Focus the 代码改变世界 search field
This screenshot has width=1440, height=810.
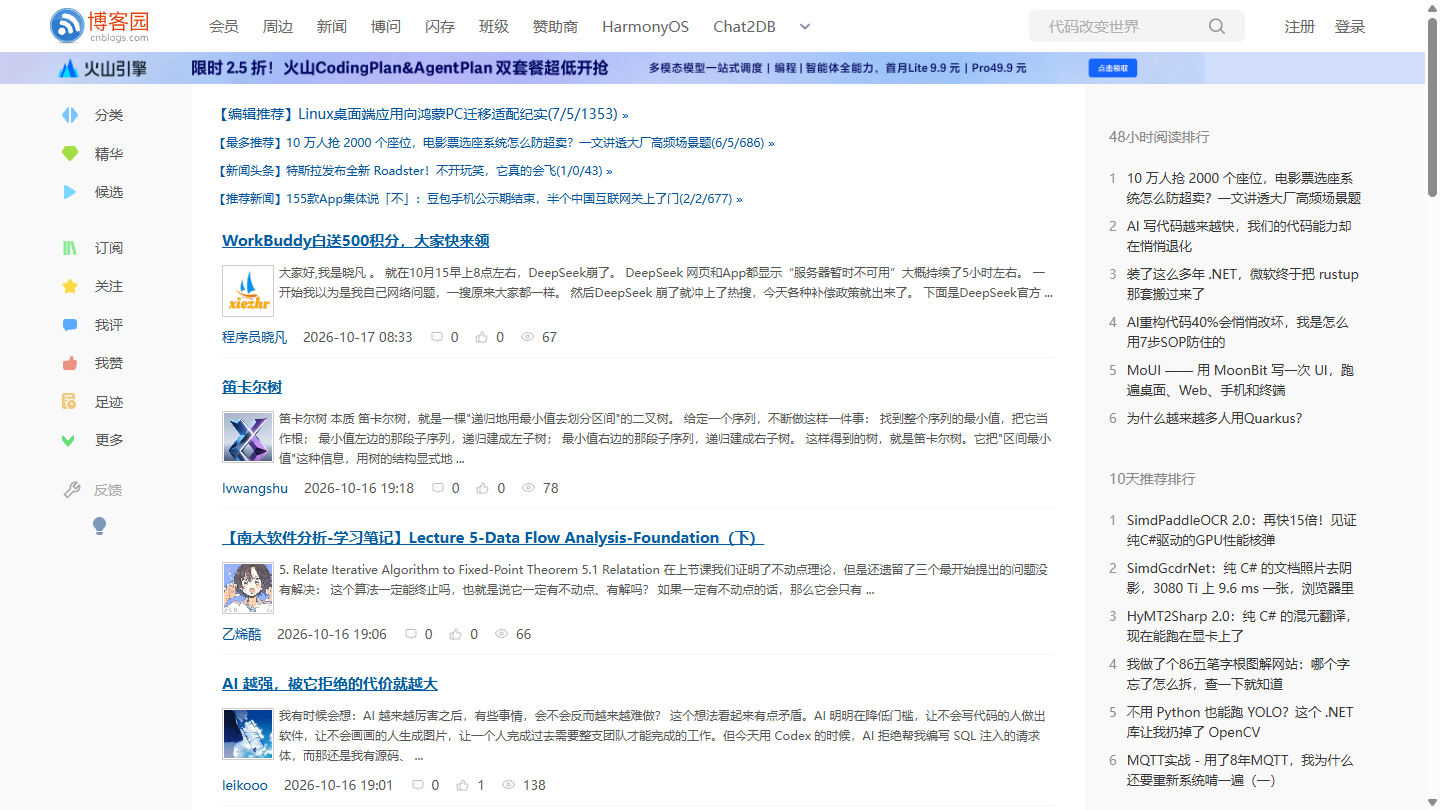[x=1137, y=26]
